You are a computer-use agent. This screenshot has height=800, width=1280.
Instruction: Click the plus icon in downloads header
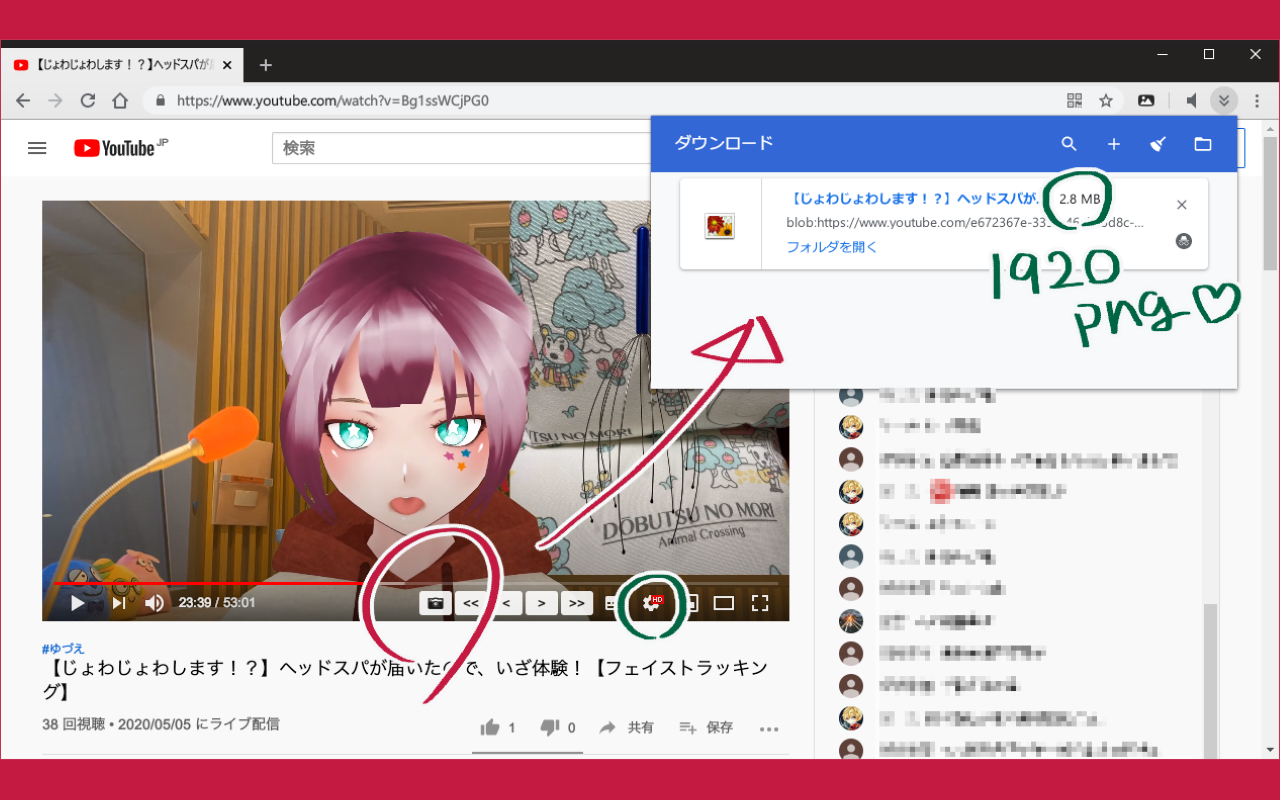1113,144
